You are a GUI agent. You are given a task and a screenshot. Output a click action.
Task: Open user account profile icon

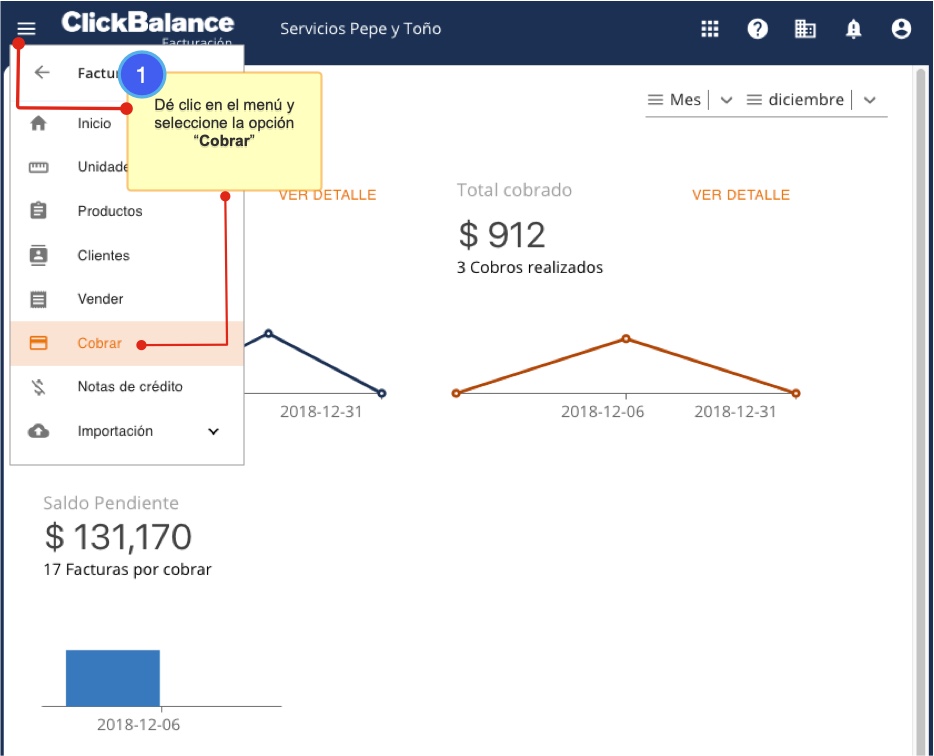pos(901,29)
